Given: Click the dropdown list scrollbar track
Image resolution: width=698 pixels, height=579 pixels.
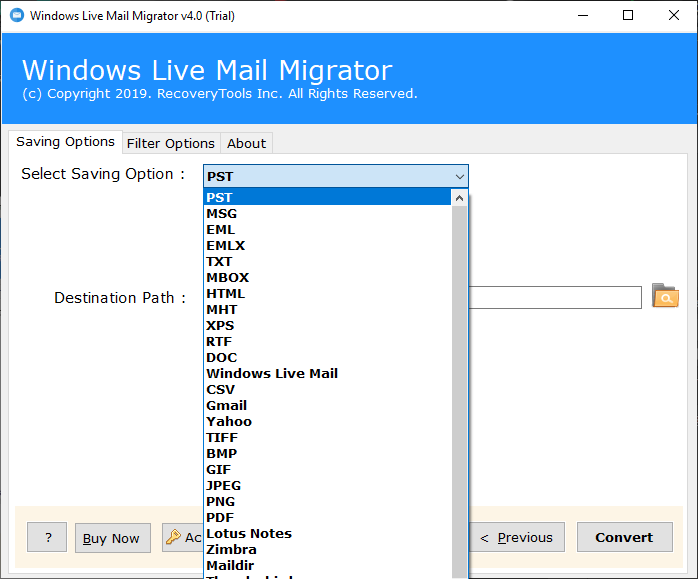Looking at the screenshot, I should [x=459, y=392].
